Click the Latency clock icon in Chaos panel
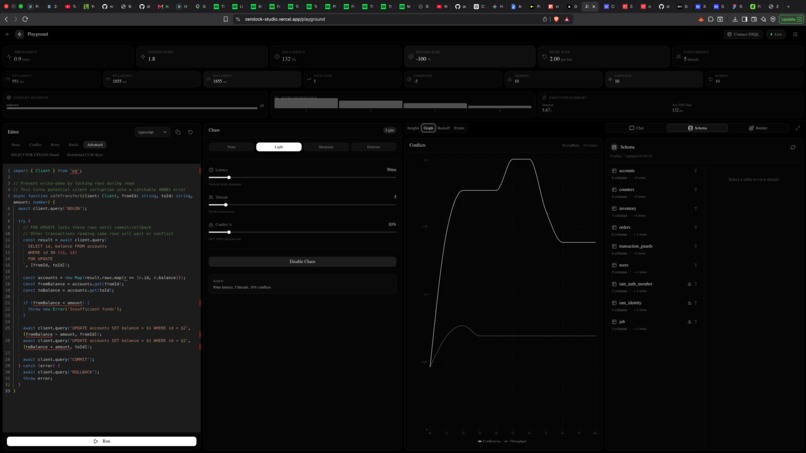 click(x=211, y=170)
